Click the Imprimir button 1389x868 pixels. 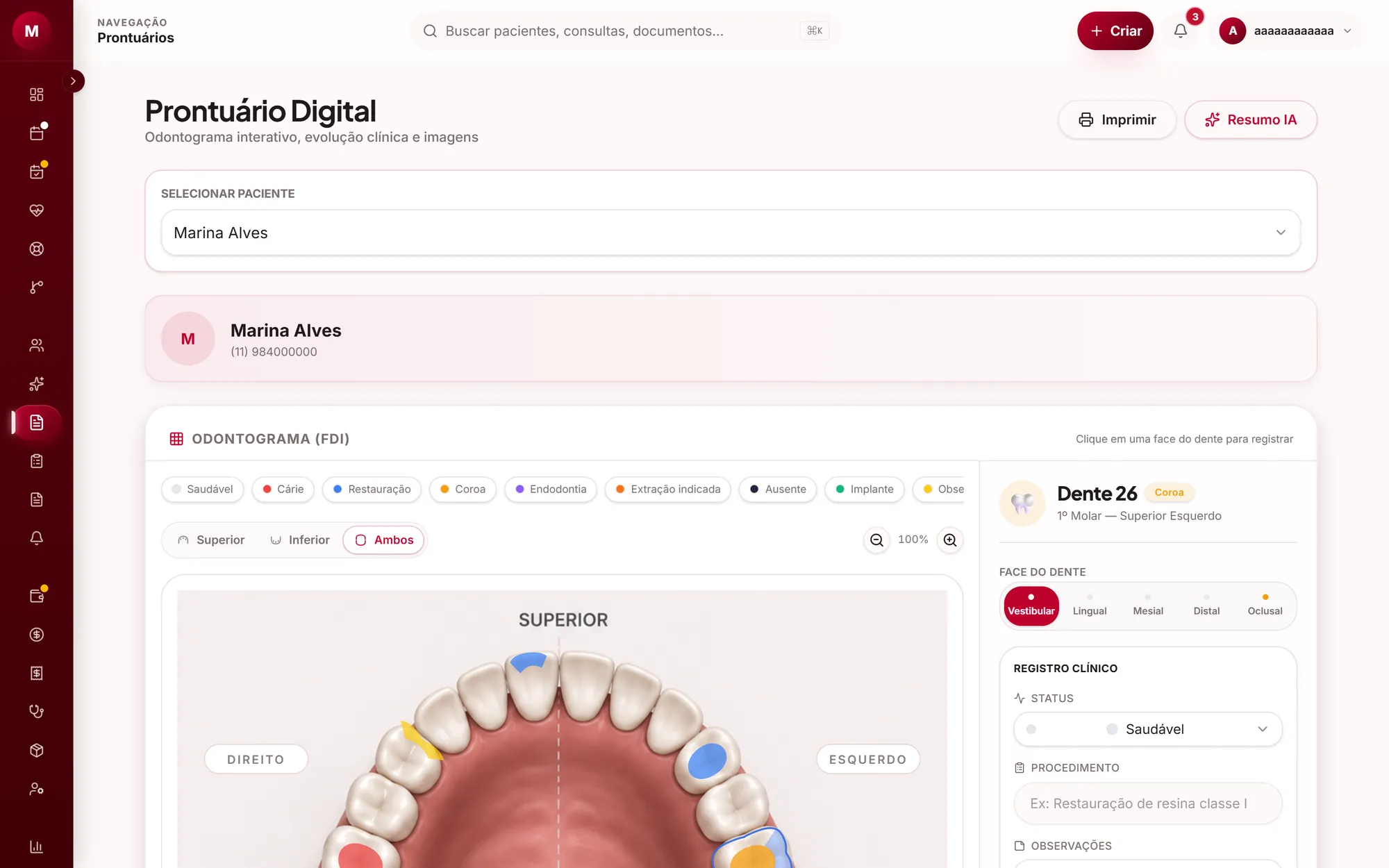pyautogui.click(x=1117, y=119)
